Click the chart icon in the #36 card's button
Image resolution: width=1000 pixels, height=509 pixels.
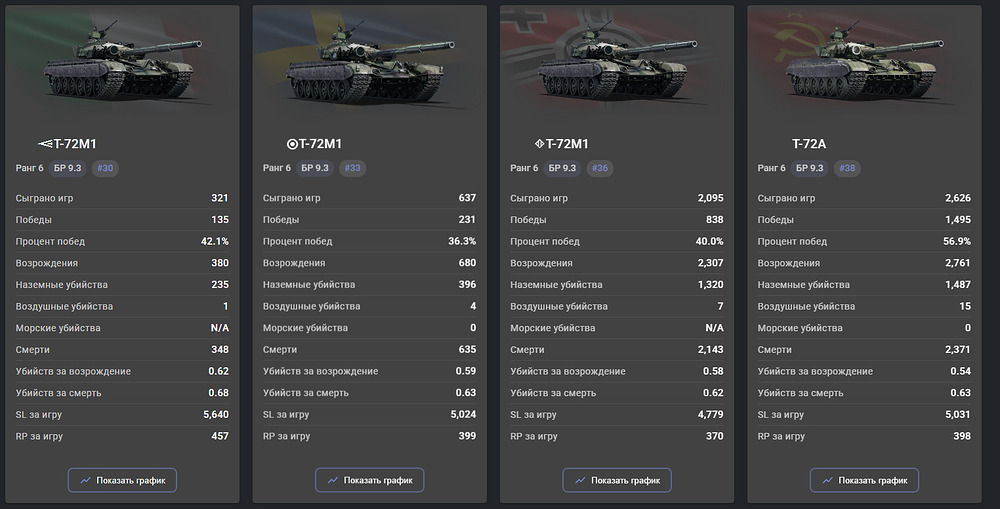click(x=580, y=480)
